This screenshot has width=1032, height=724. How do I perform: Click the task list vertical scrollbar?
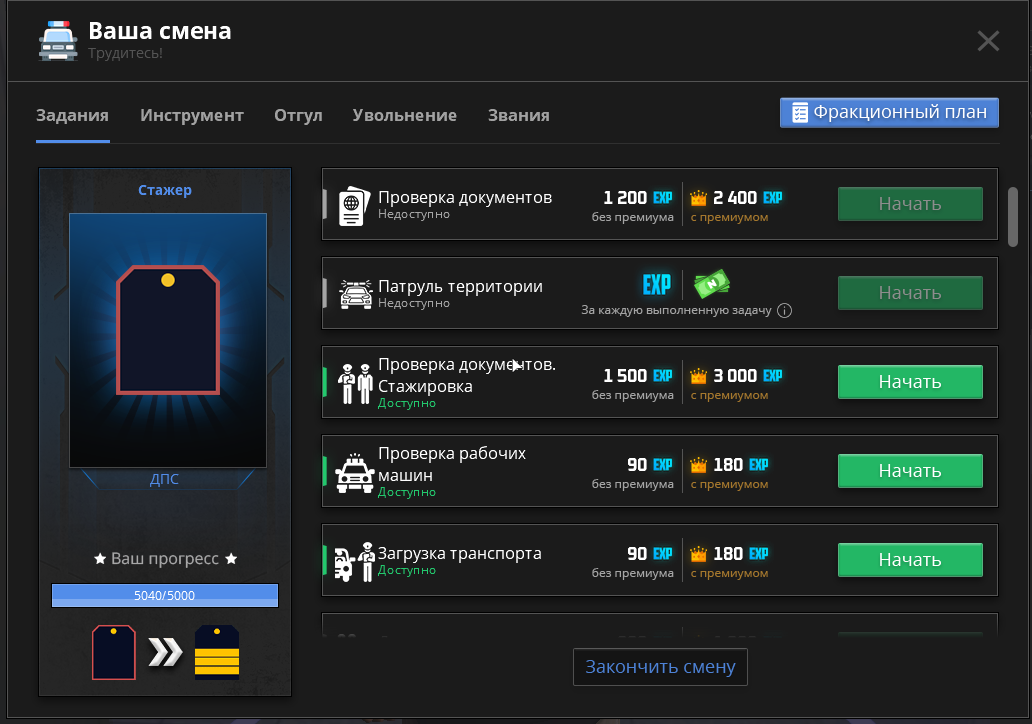coord(1012,215)
